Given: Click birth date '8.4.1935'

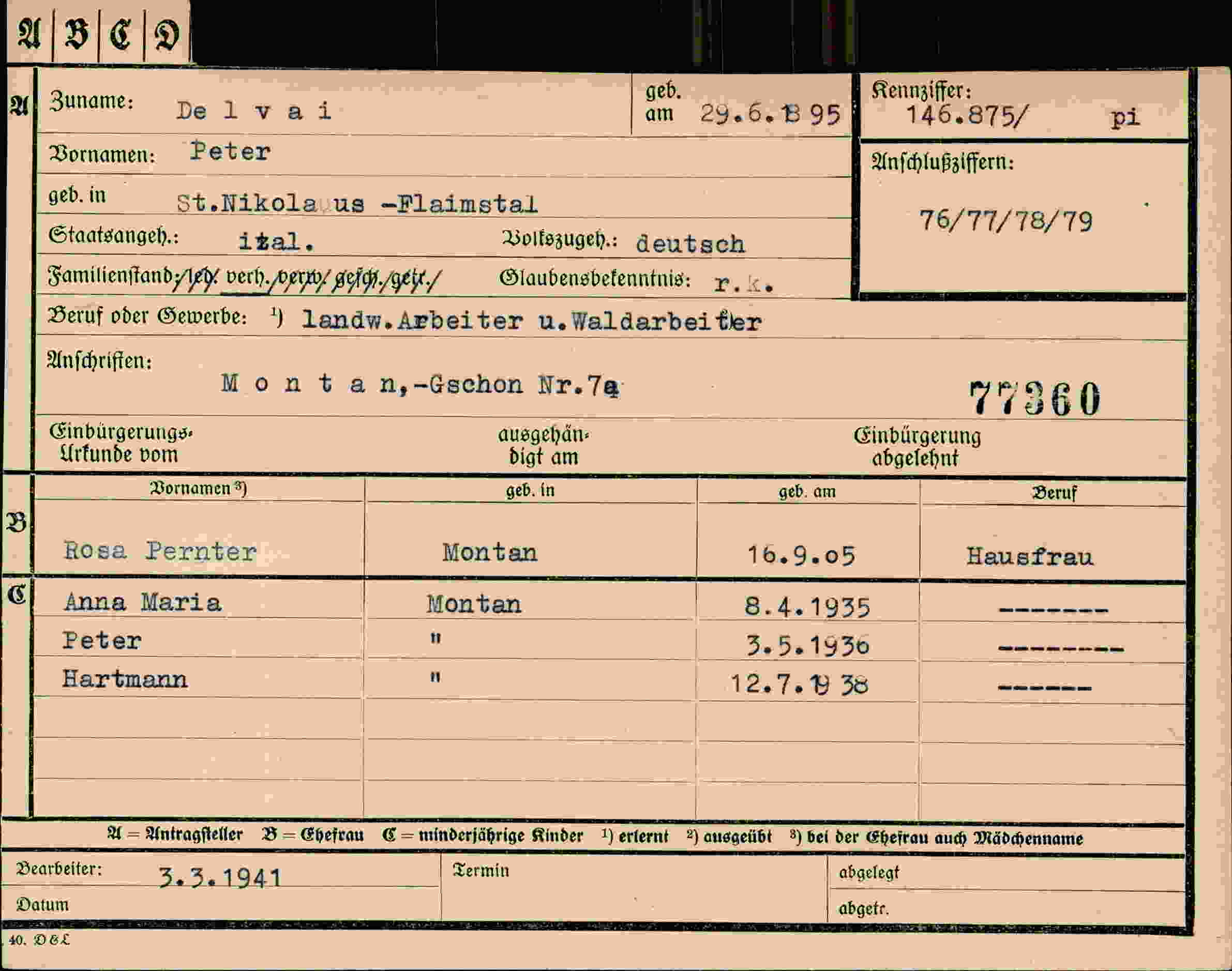Looking at the screenshot, I should pos(807,607).
